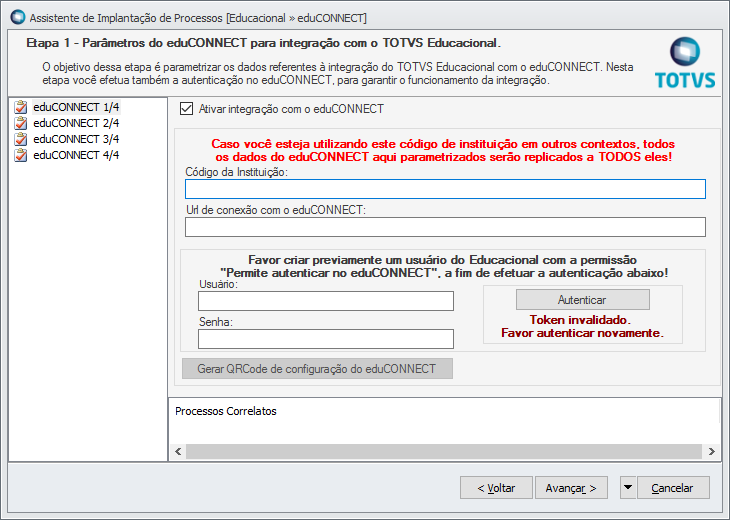Click the eduCONNECT 4/4 step icon
This screenshot has height=520, width=730.
(21, 155)
